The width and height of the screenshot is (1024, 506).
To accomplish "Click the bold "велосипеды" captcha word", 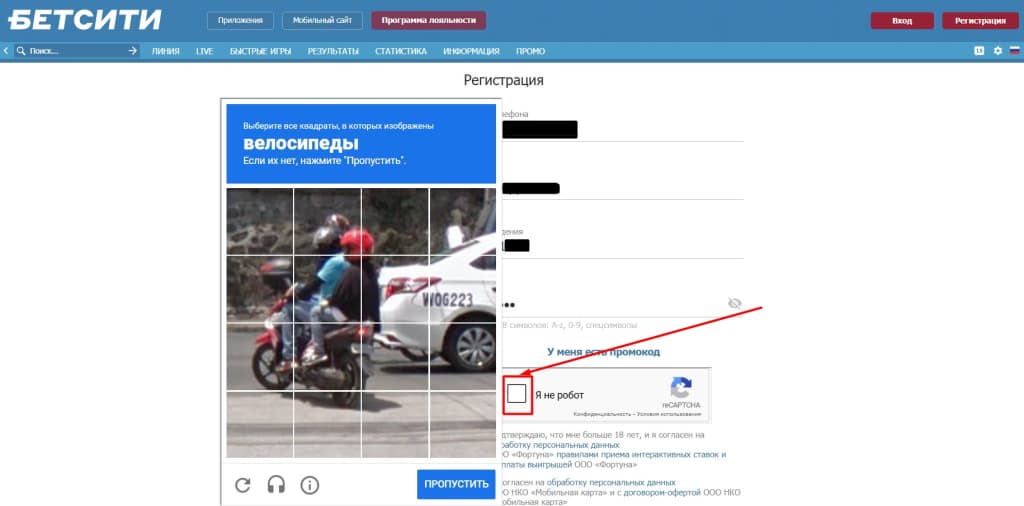I will pos(300,143).
